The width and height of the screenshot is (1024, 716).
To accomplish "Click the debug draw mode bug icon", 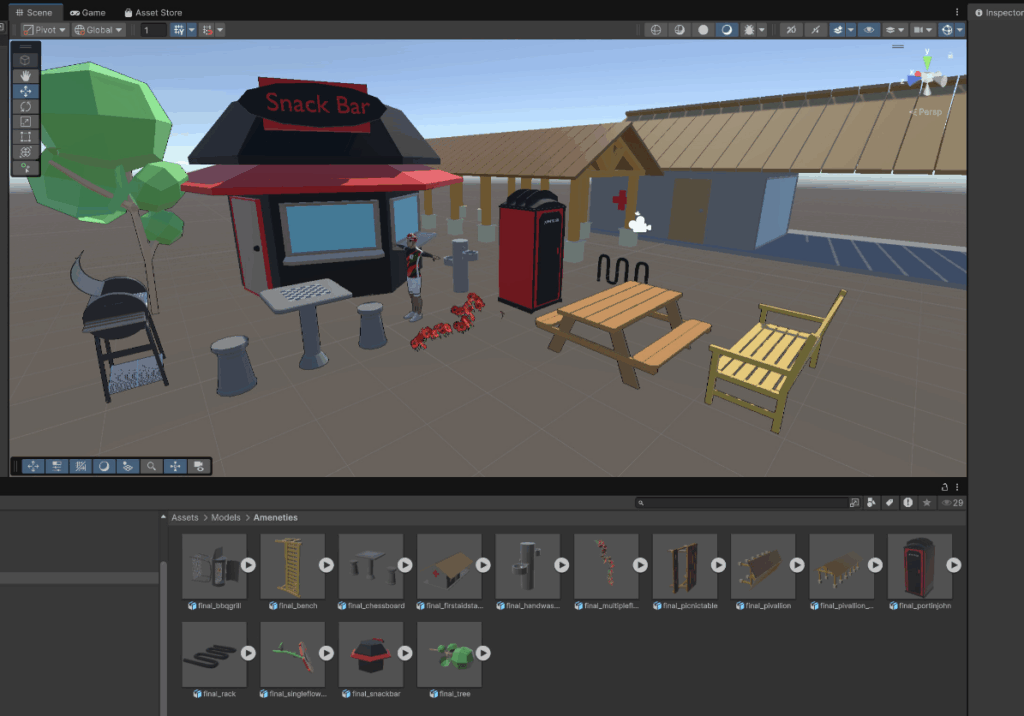I will [x=747, y=30].
